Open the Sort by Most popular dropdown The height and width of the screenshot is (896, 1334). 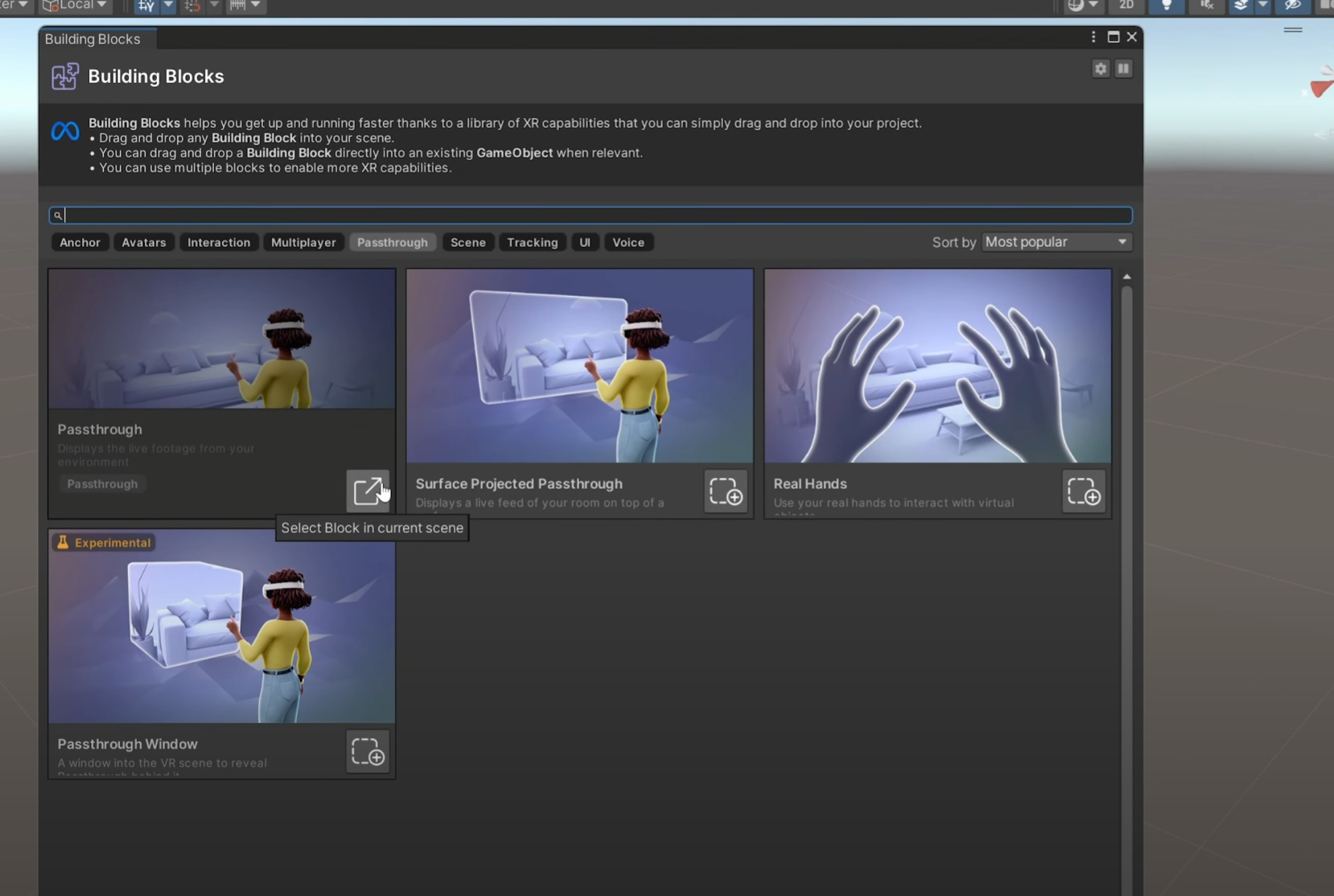(x=1056, y=242)
